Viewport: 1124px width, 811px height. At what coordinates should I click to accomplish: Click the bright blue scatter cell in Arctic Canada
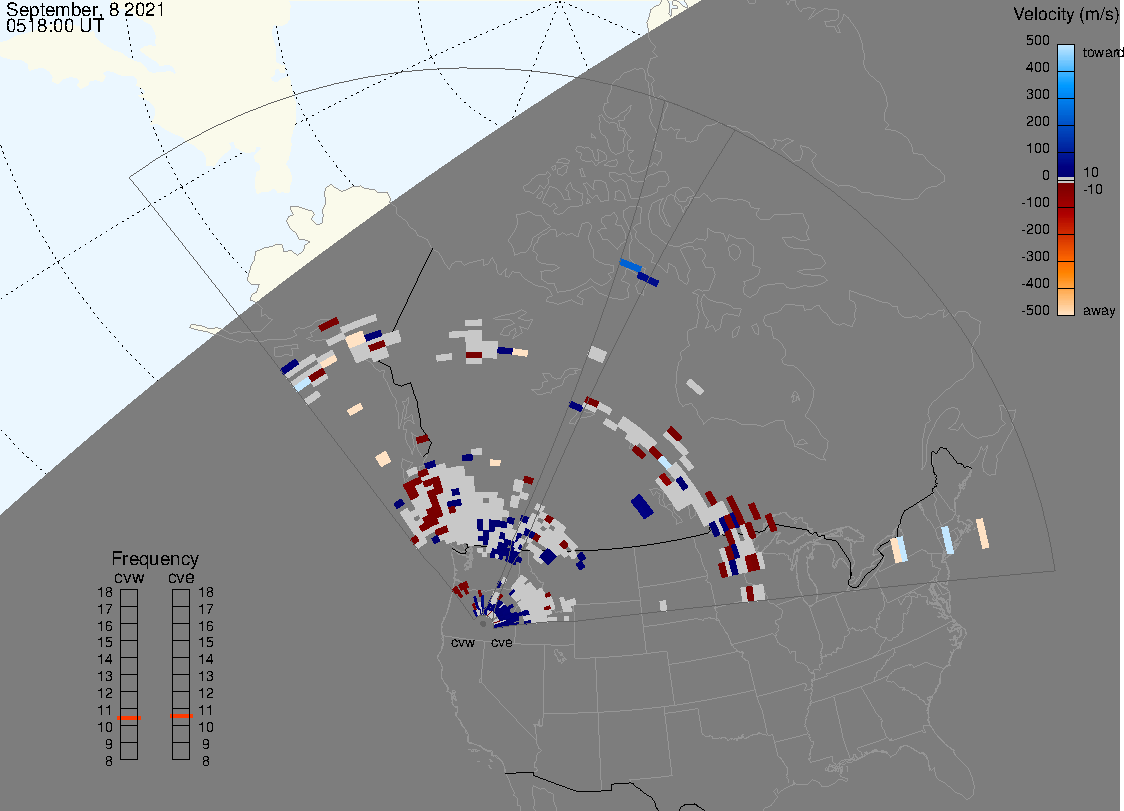[631, 265]
